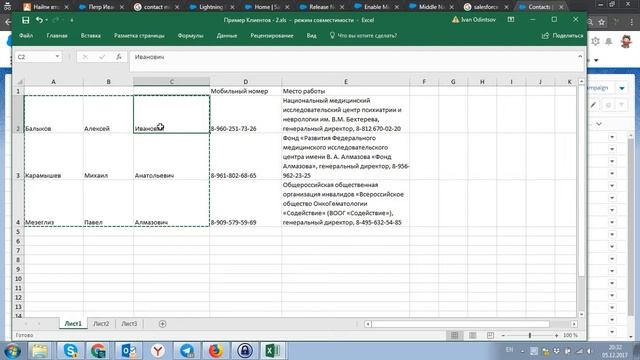Click the Место работы header cell
The width and height of the screenshot is (640, 360).
(x=346, y=91)
